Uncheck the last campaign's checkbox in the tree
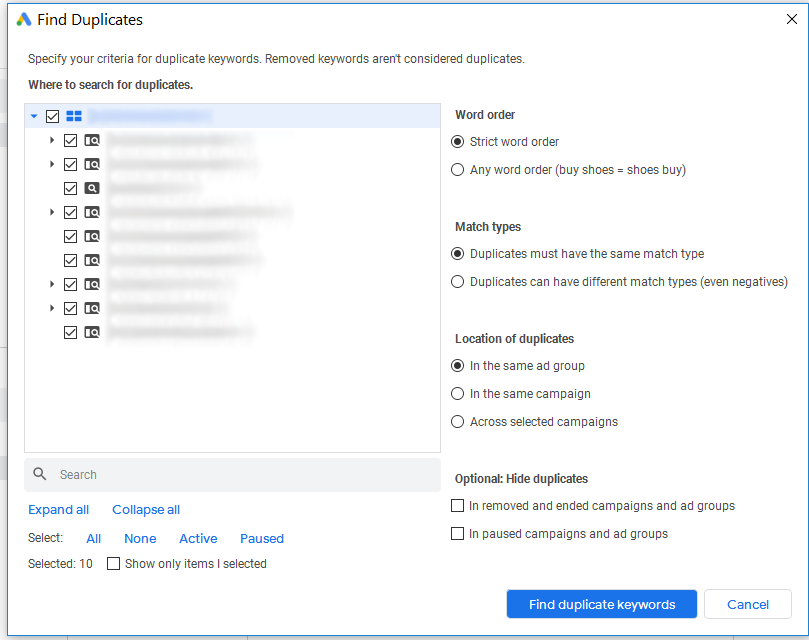 click(70, 332)
